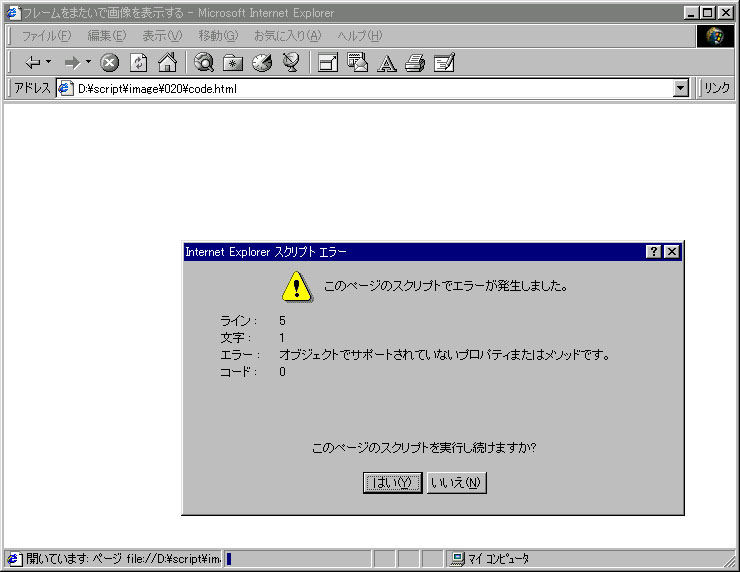Click the IE icon in the title bar
The width and height of the screenshot is (740, 572).
point(13,13)
